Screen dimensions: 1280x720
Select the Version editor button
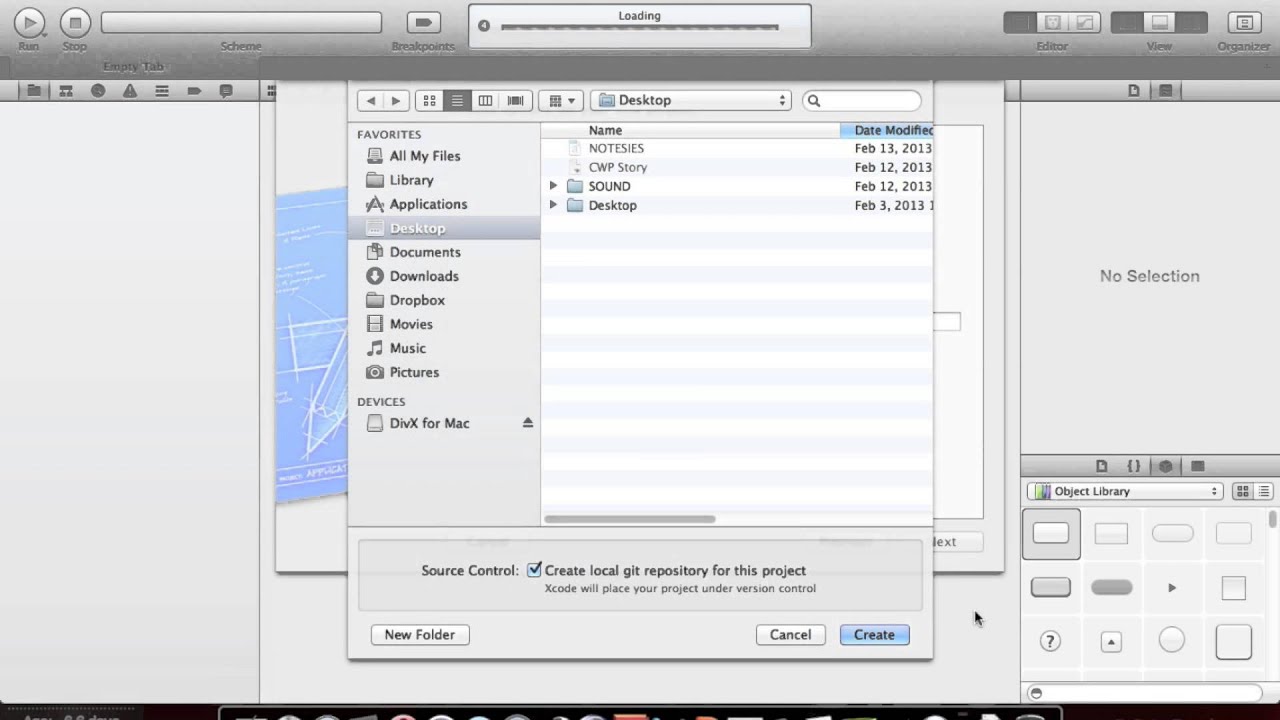1085,22
